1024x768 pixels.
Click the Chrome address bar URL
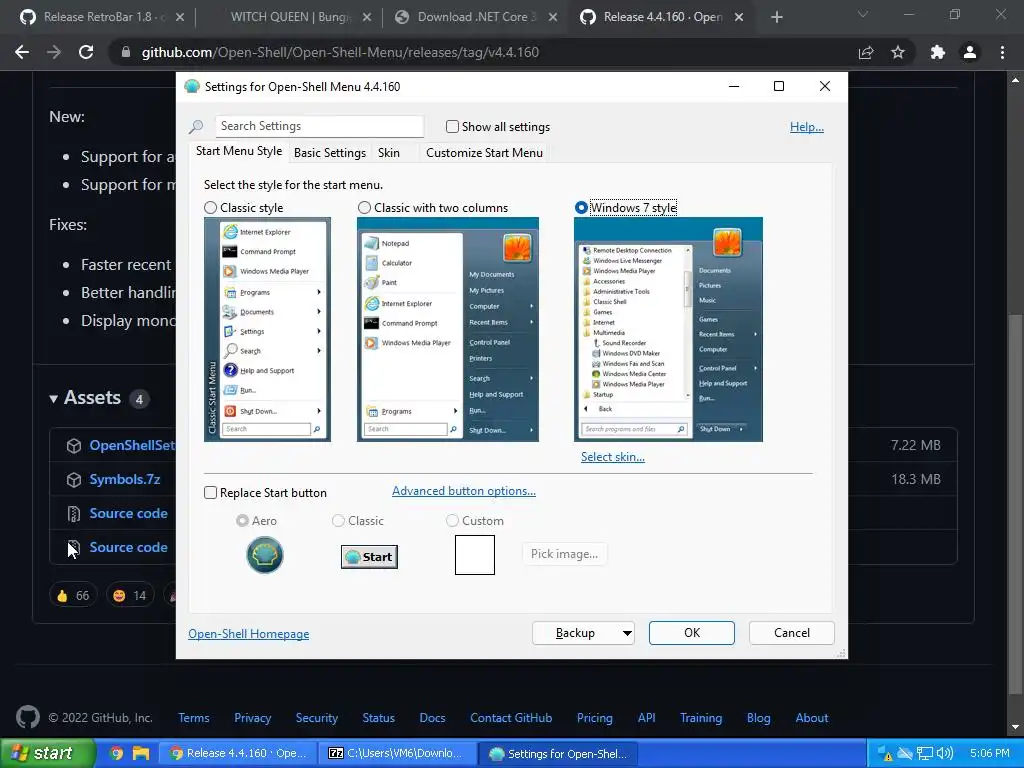(340, 52)
